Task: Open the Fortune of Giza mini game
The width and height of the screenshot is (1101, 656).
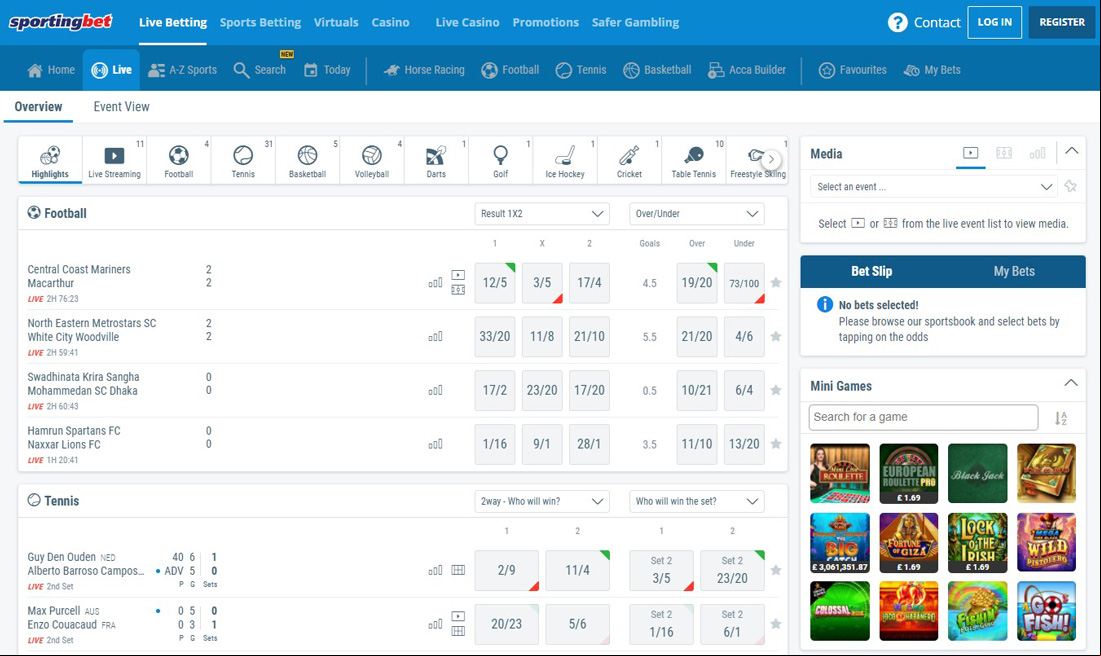Action: pos(909,543)
